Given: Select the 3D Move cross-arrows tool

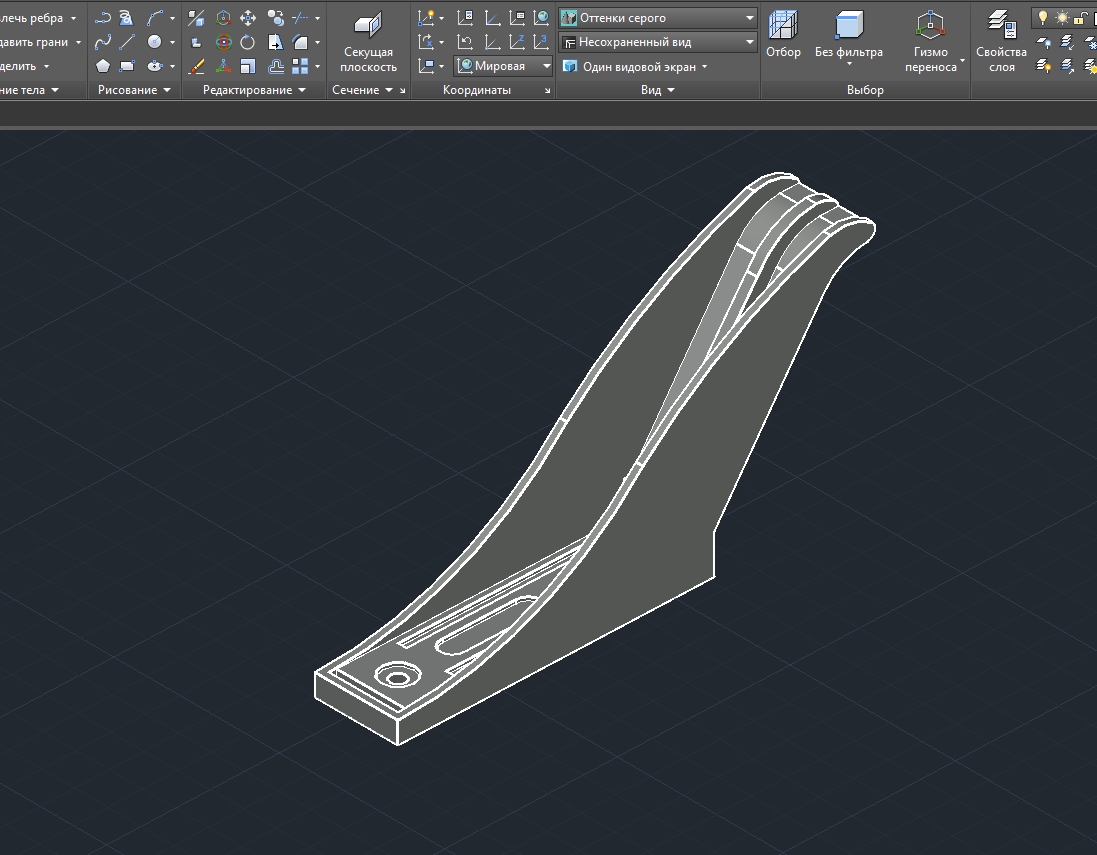Looking at the screenshot, I should click(x=248, y=18).
